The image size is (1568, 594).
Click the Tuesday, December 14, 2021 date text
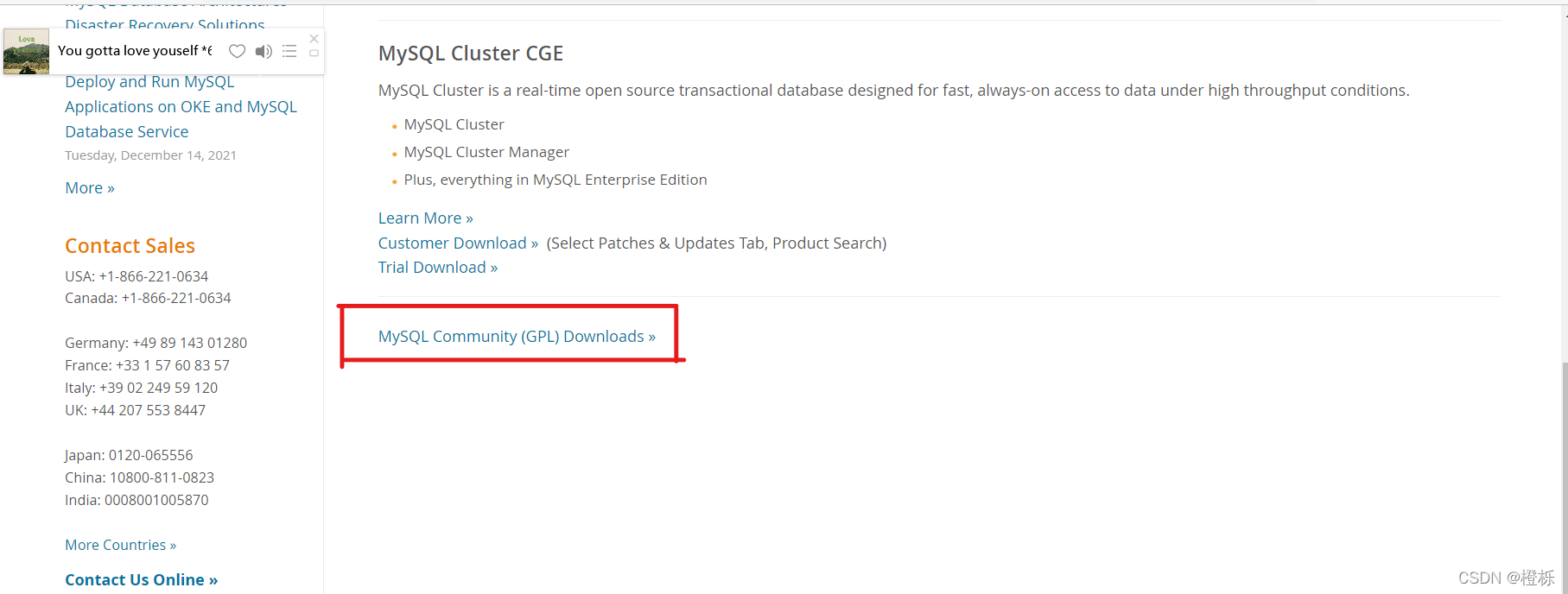pos(151,155)
